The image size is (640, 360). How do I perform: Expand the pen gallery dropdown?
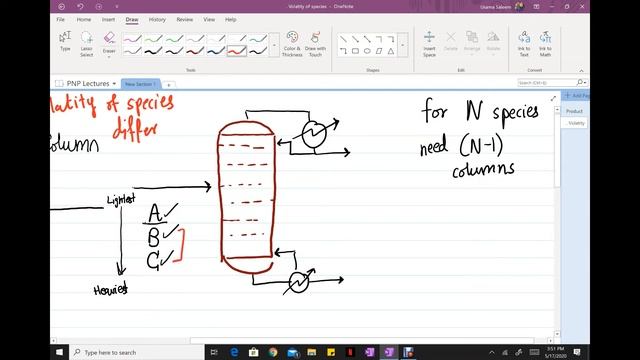274,45
